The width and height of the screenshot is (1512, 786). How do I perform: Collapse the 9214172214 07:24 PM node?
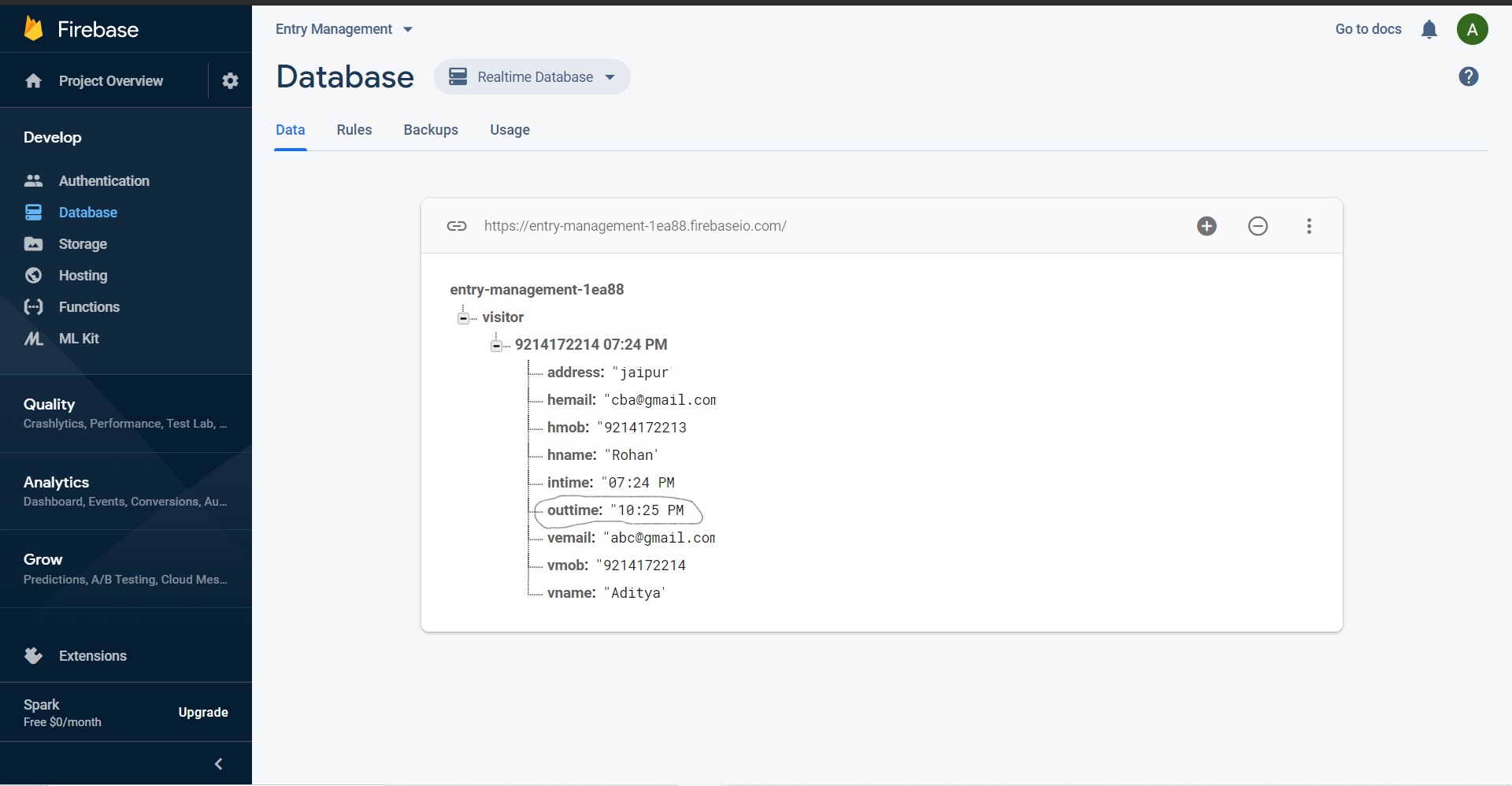click(496, 345)
